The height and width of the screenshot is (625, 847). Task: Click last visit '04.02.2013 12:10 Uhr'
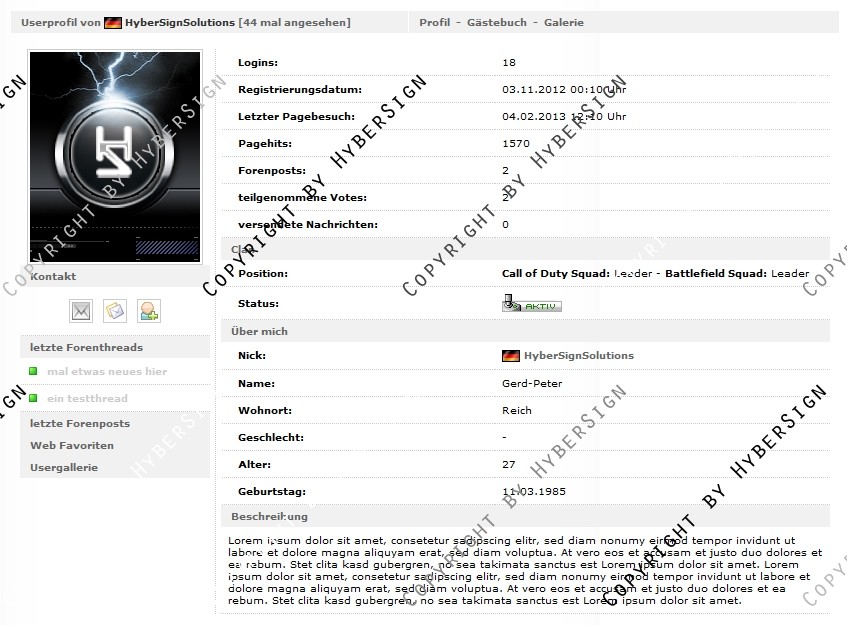pos(564,117)
